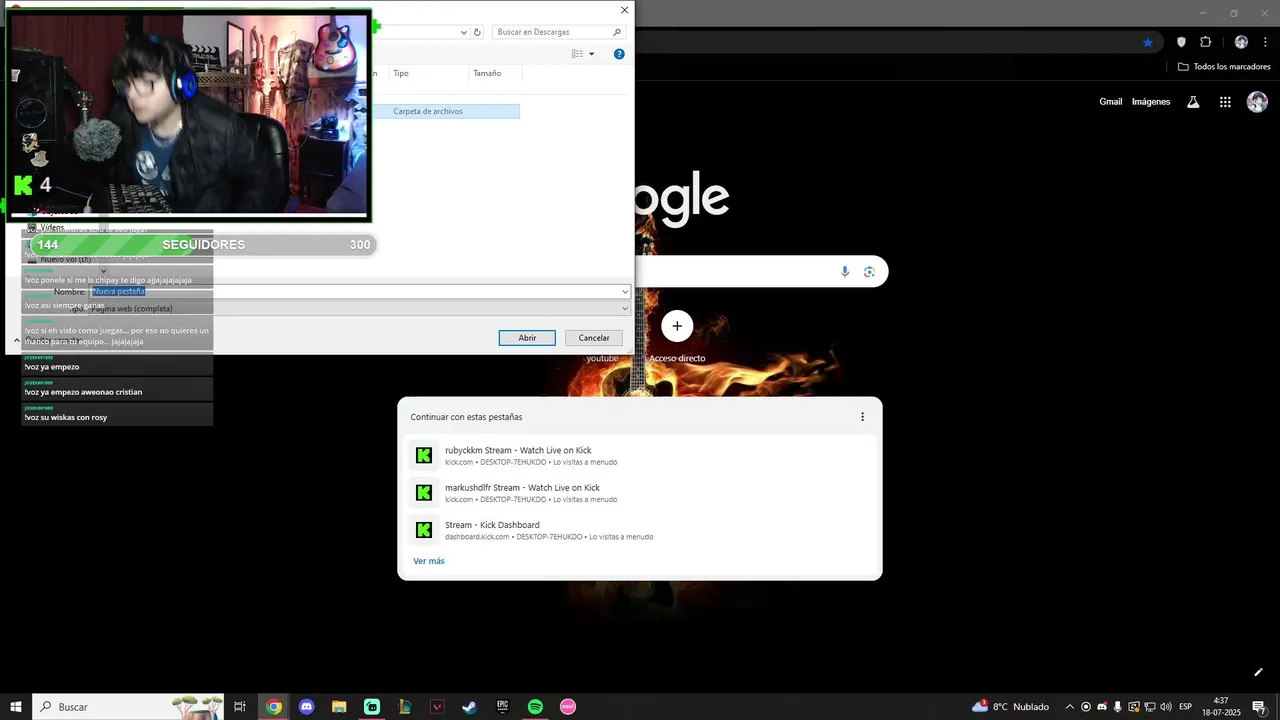Open 'Stream - Kick Dashboard' entry
The image size is (1280, 720).
pos(640,530)
